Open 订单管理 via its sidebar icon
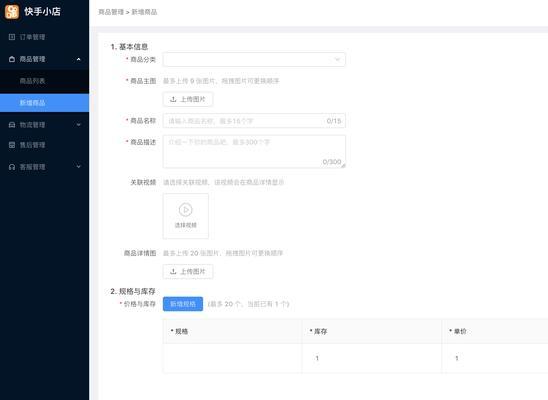548x400 pixels. pos(12,37)
